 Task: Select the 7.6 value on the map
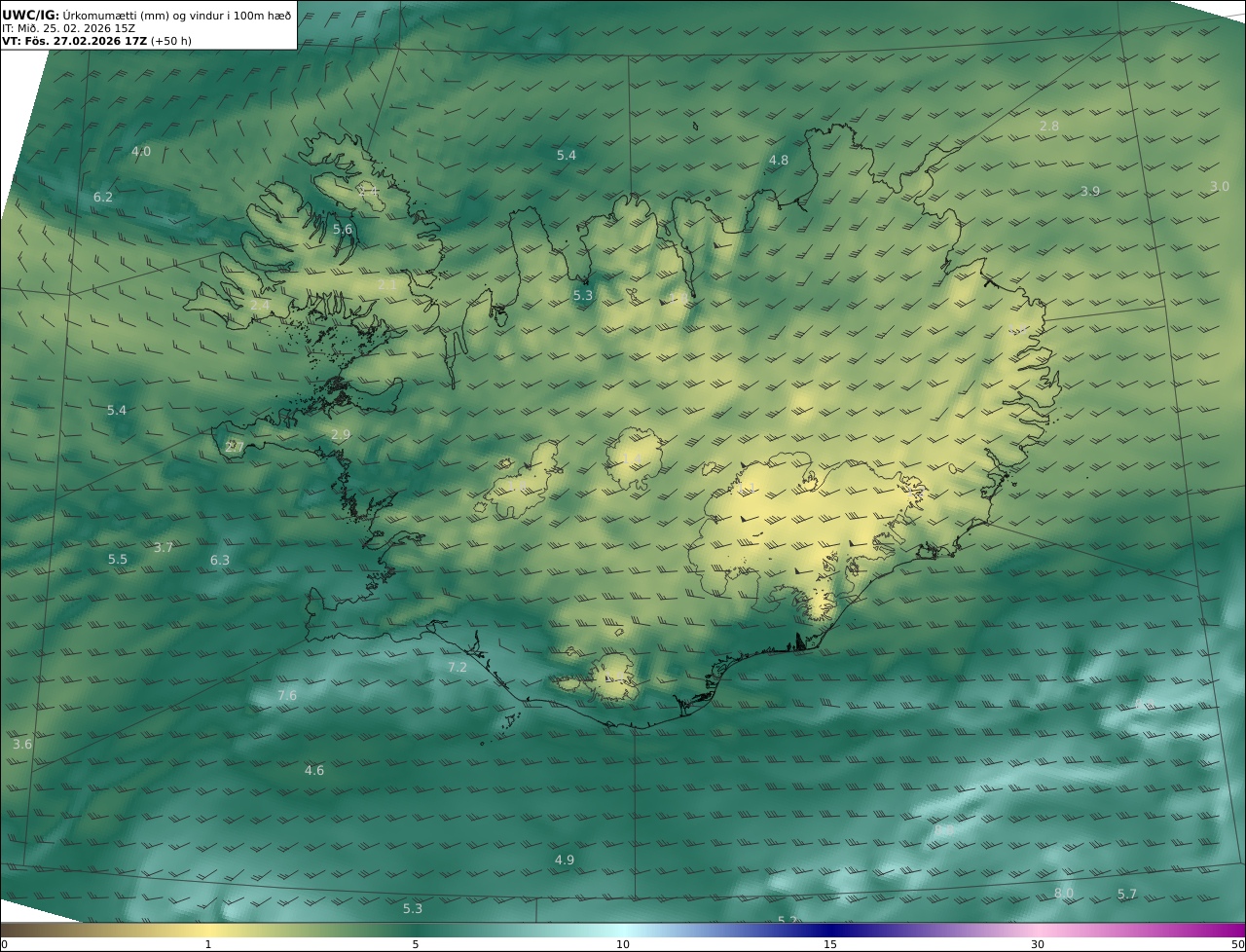pyautogui.click(x=287, y=696)
